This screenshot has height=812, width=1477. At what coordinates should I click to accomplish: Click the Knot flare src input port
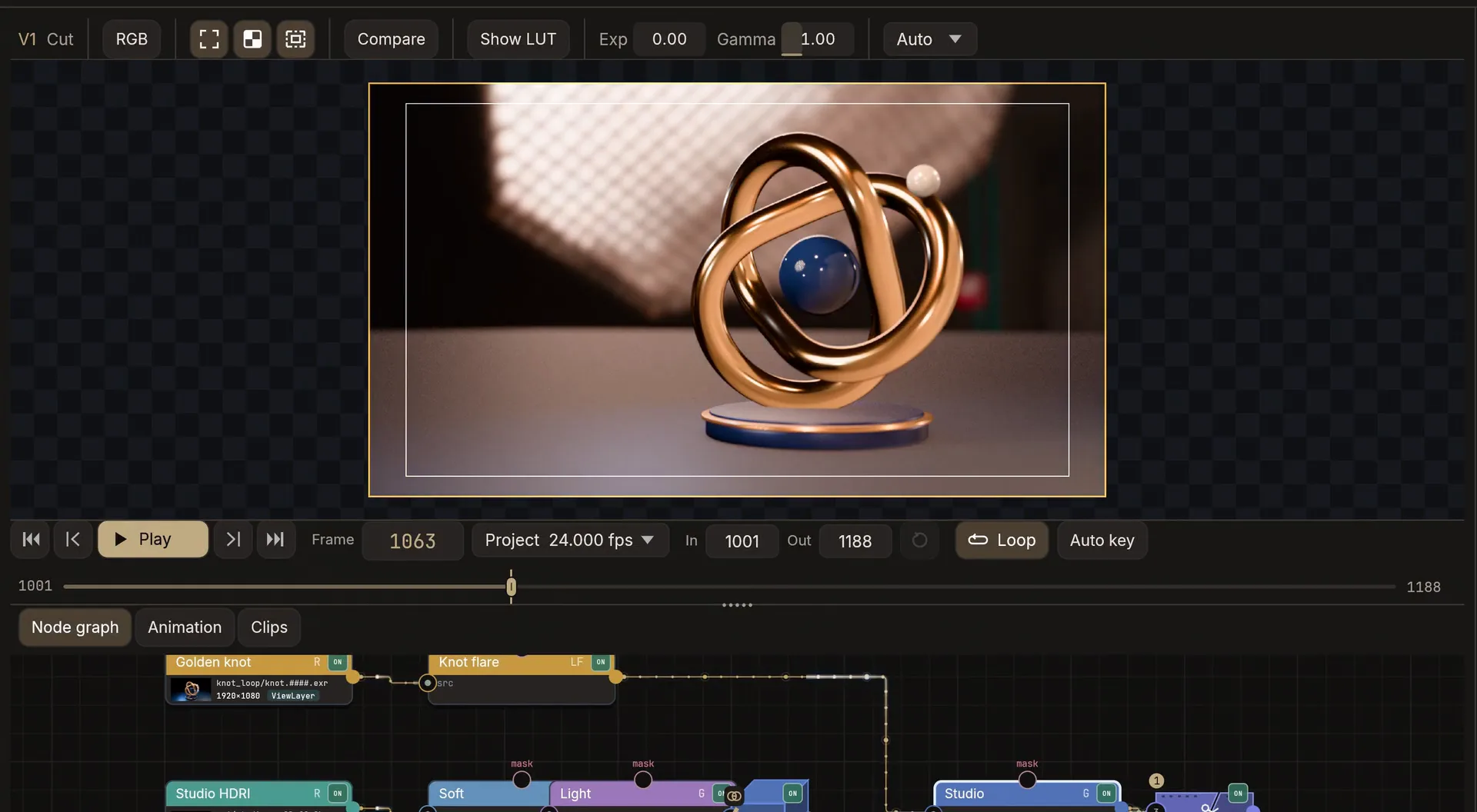428,683
